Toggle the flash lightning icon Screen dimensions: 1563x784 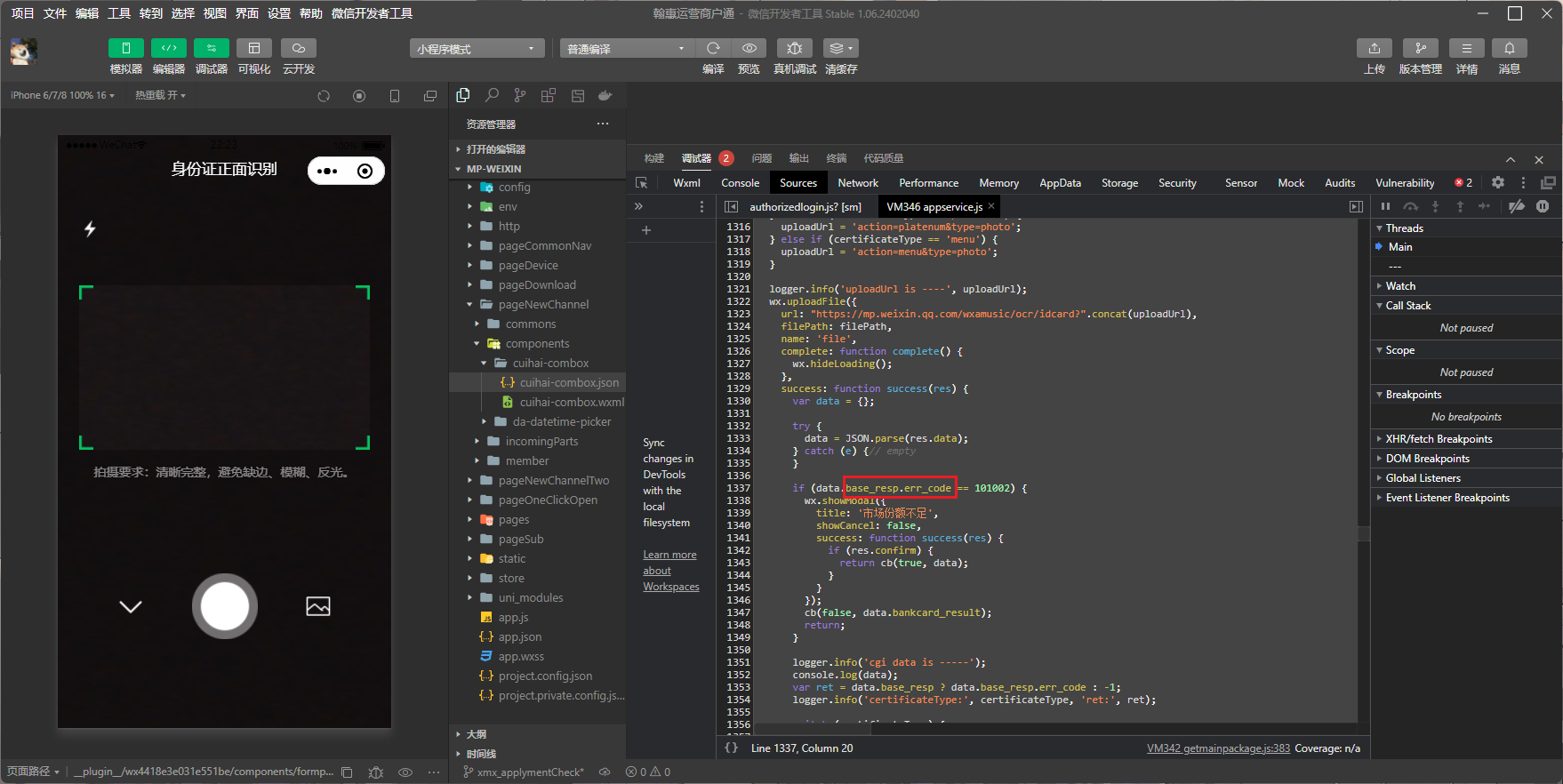pos(90,229)
